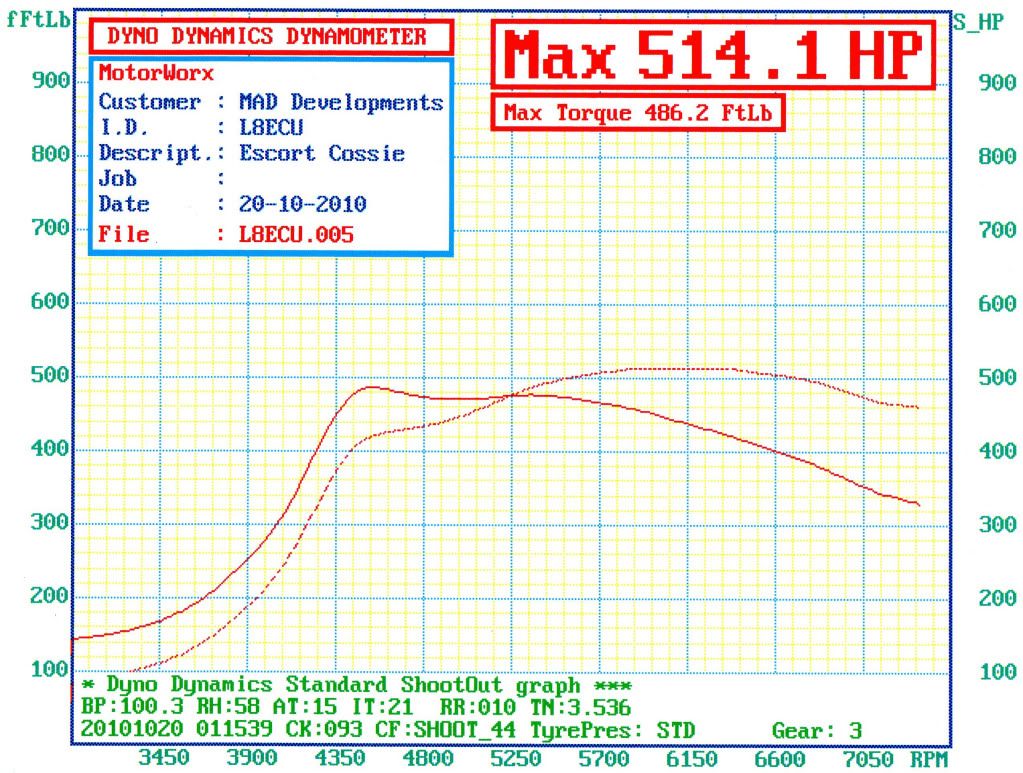Click the 'RPM' axis unit label
The height and width of the screenshot is (773, 1023).
click(929, 759)
